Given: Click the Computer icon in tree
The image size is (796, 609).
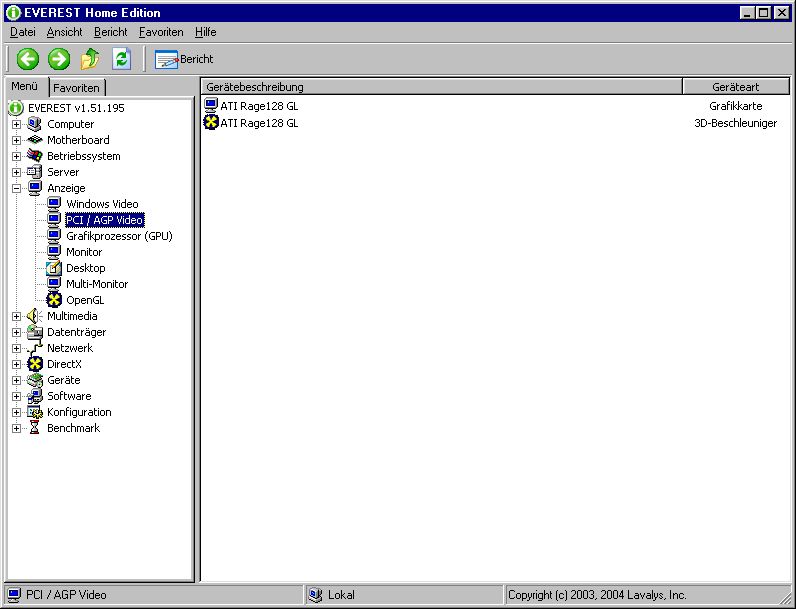Looking at the screenshot, I should 35,124.
